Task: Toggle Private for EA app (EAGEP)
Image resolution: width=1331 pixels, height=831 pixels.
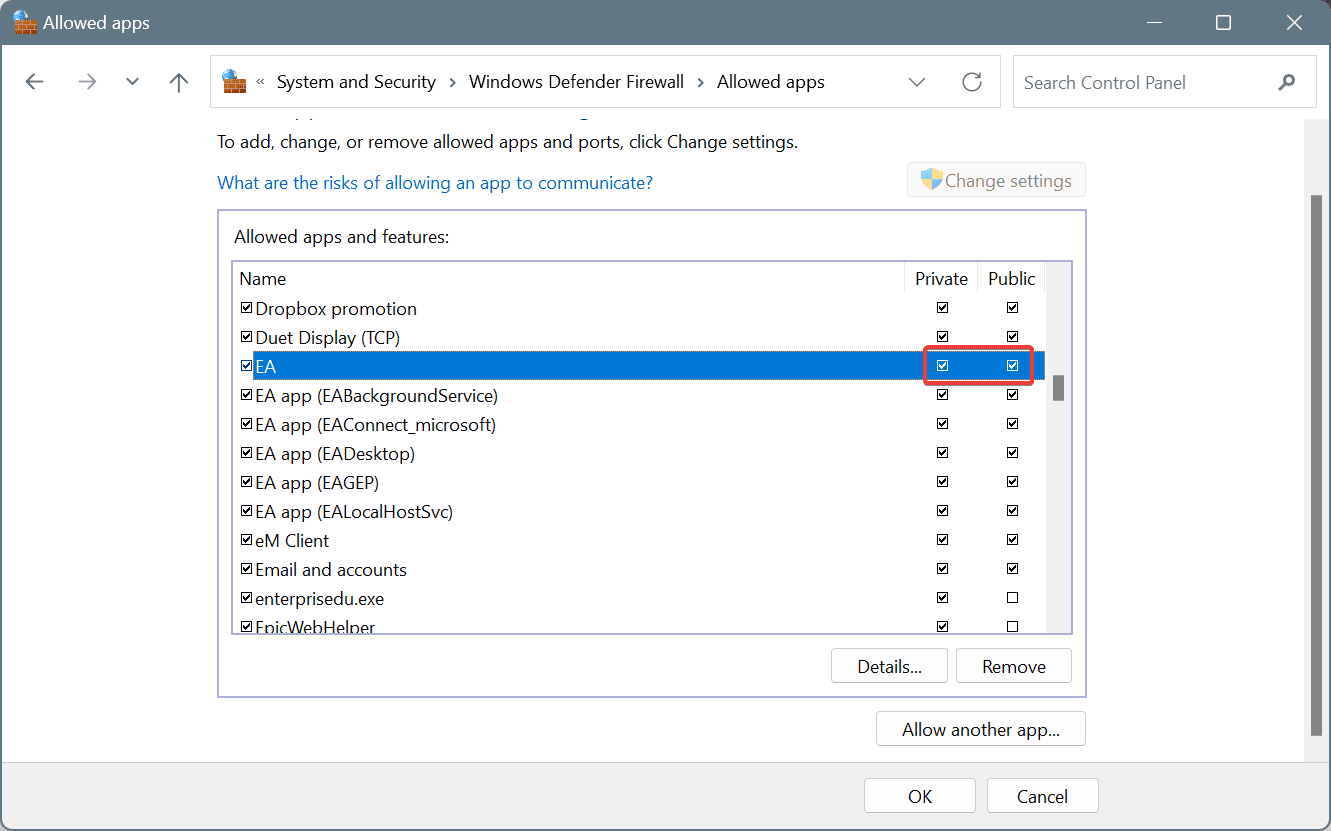Action: (942, 482)
